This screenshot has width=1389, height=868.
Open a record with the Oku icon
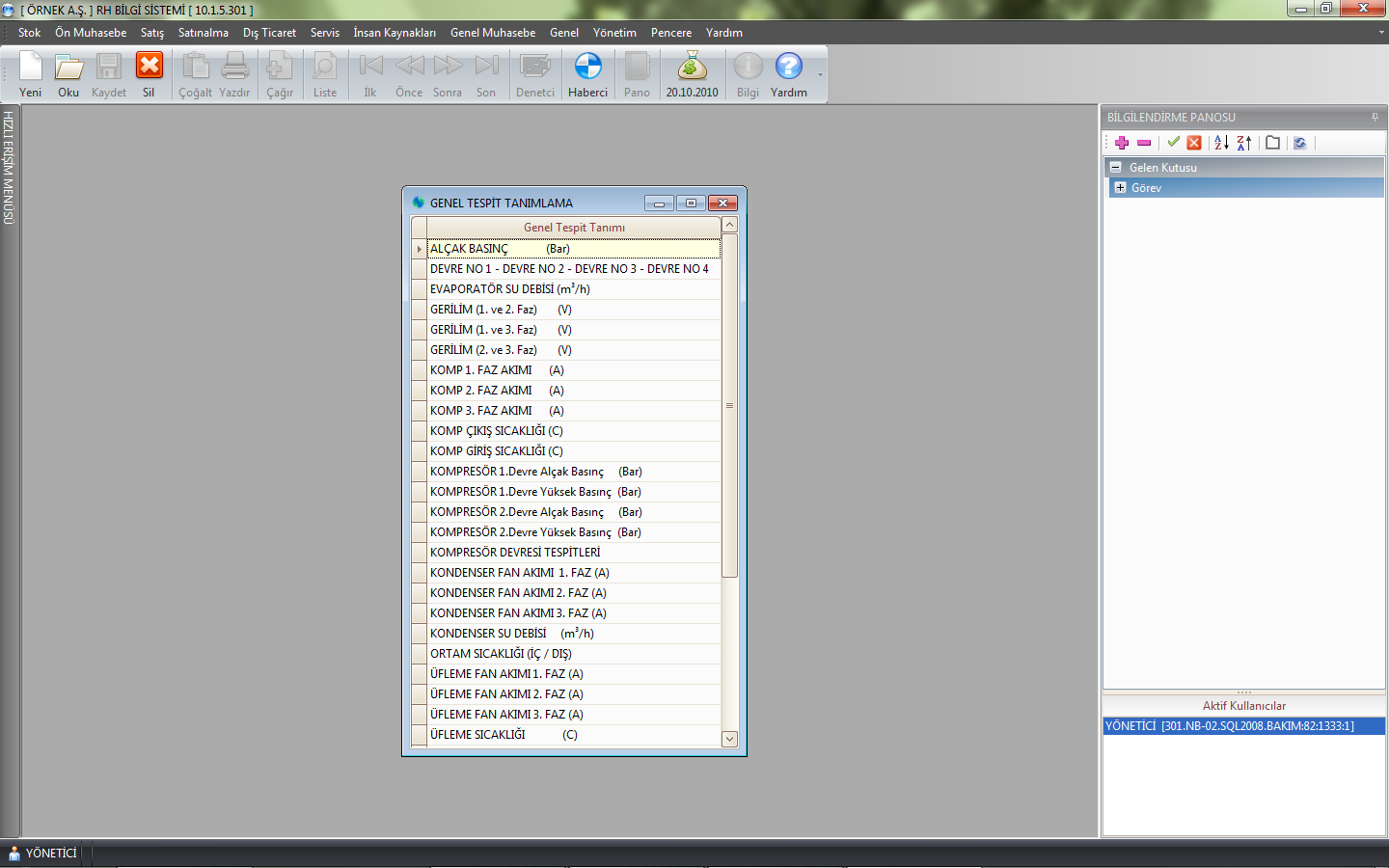[68, 74]
